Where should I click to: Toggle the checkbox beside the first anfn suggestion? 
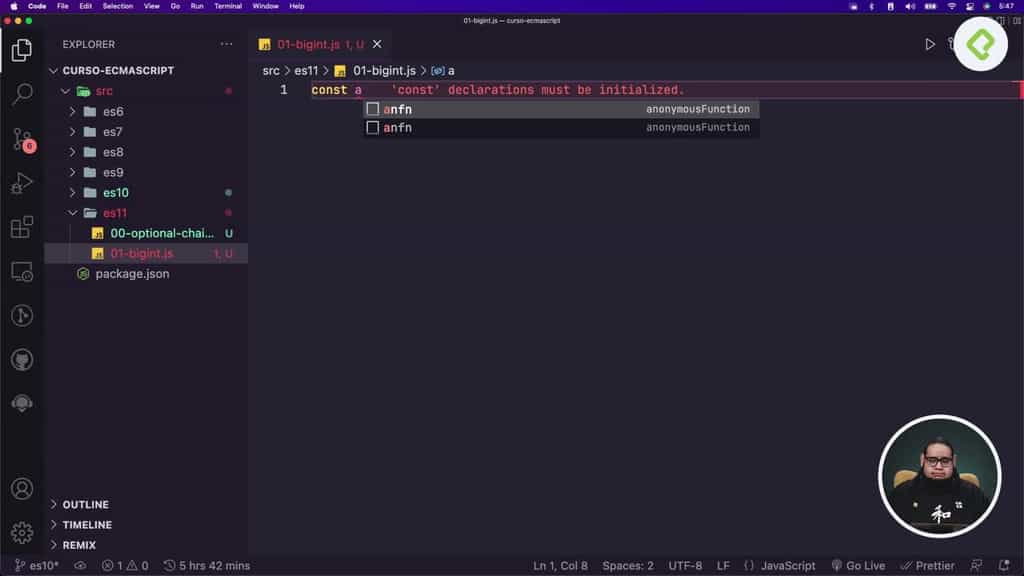coord(372,109)
